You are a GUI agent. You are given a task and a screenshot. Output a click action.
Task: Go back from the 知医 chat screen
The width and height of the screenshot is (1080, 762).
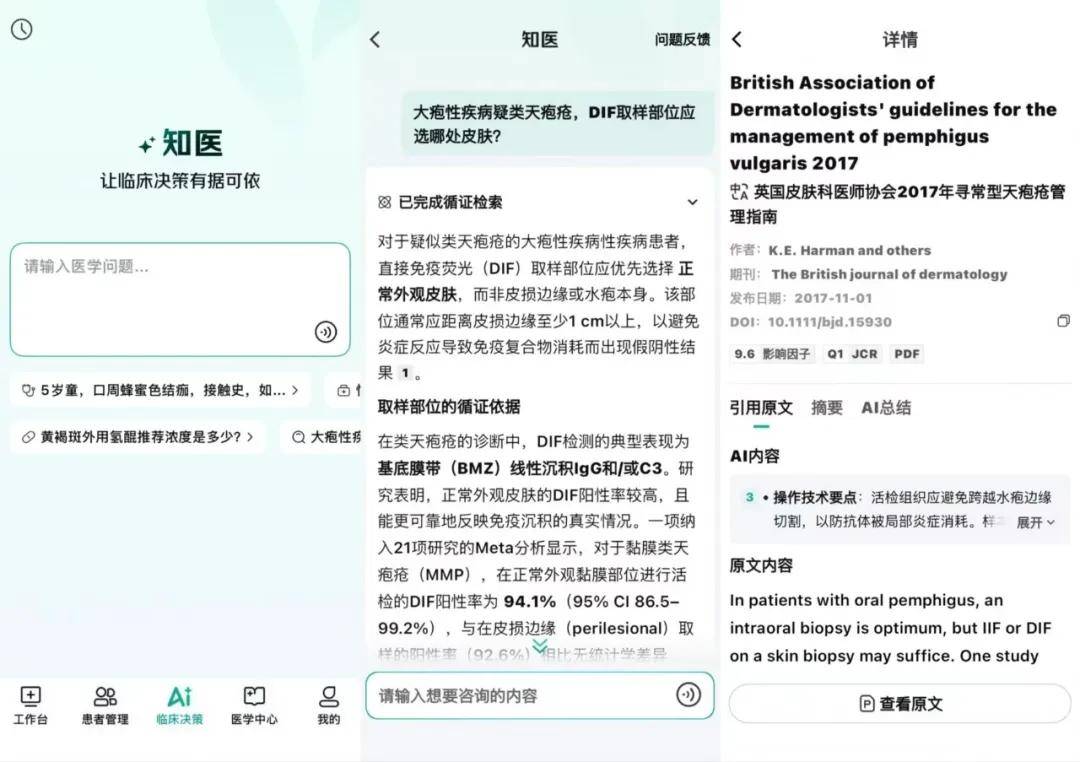[375, 39]
